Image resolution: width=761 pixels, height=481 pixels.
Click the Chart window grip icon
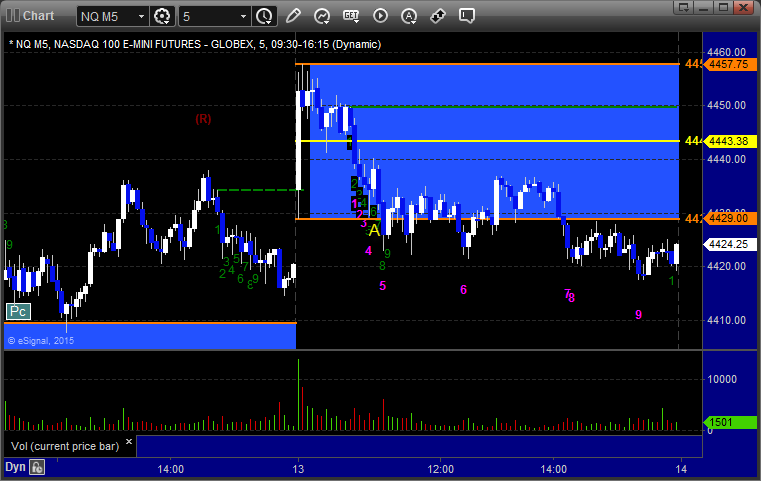click(x=13, y=16)
